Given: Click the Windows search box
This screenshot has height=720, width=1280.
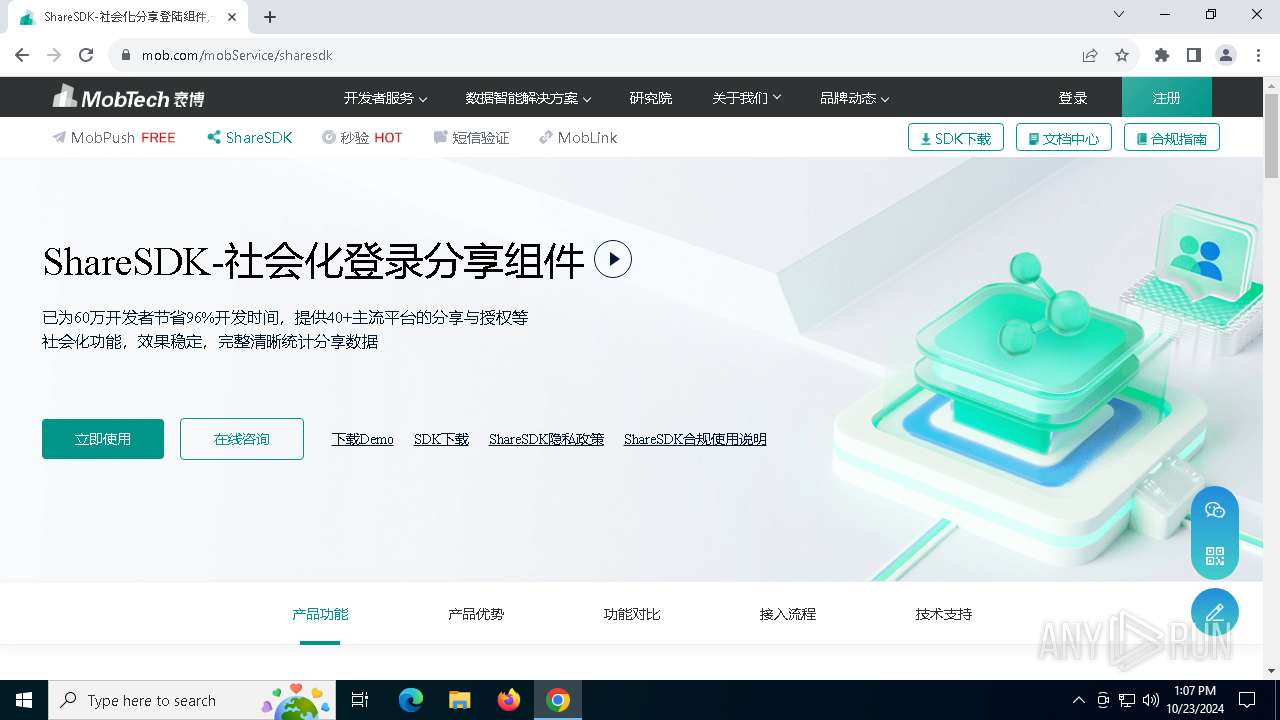Looking at the screenshot, I should click(x=190, y=700).
